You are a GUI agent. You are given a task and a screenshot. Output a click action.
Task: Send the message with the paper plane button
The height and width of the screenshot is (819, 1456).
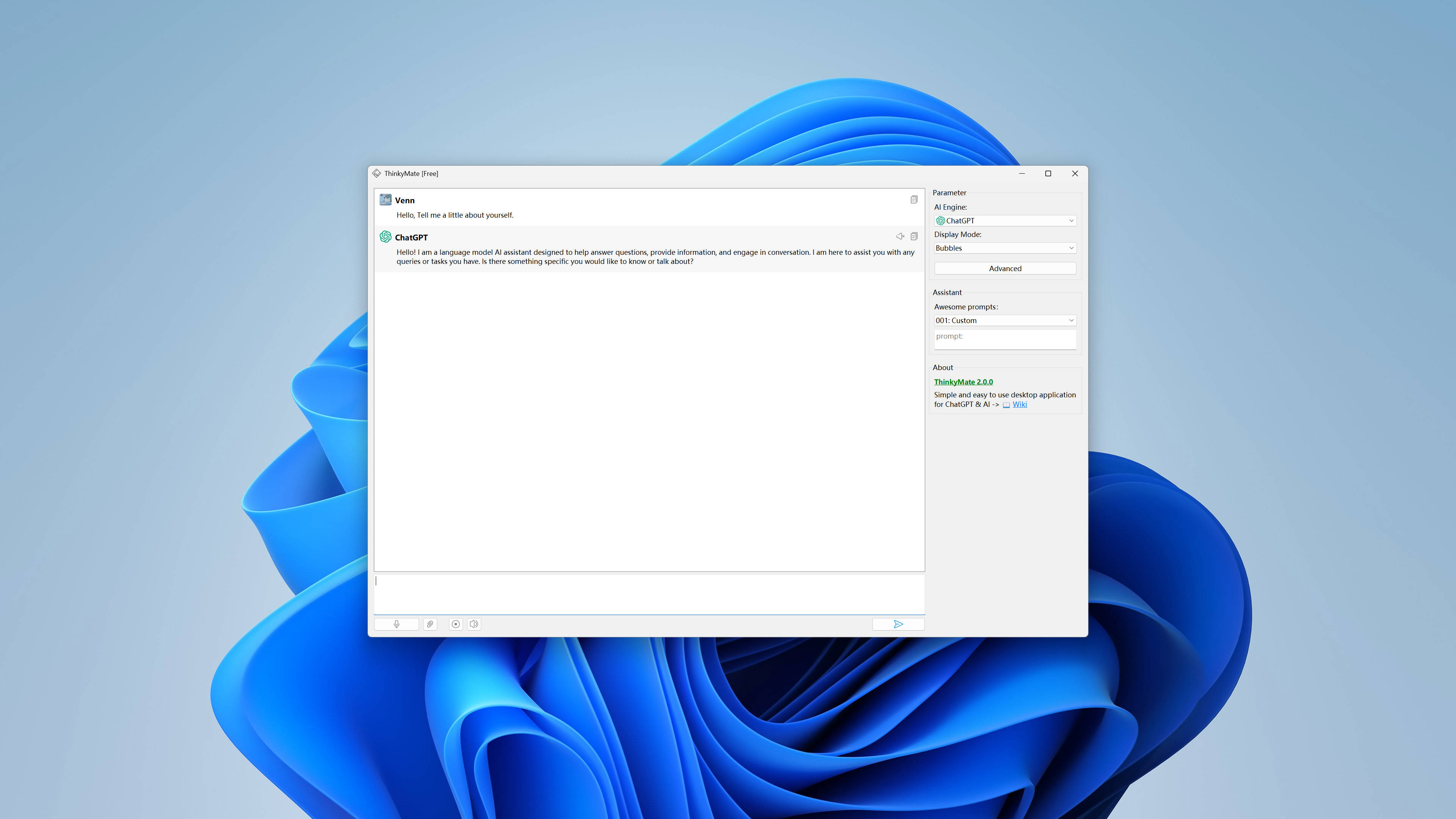[898, 624]
